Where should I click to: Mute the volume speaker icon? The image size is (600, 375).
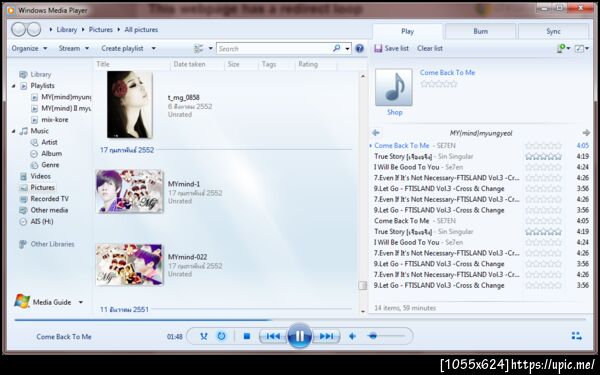click(352, 336)
